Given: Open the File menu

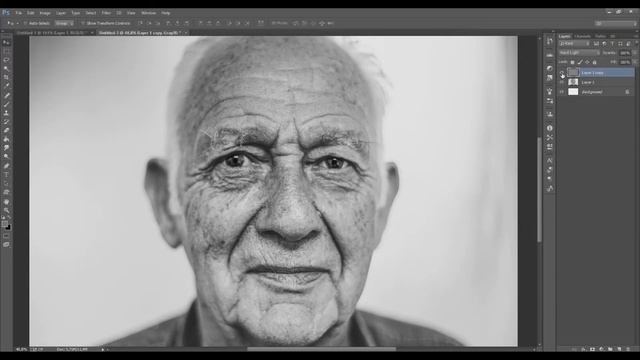Looking at the screenshot, I should 18,13.
